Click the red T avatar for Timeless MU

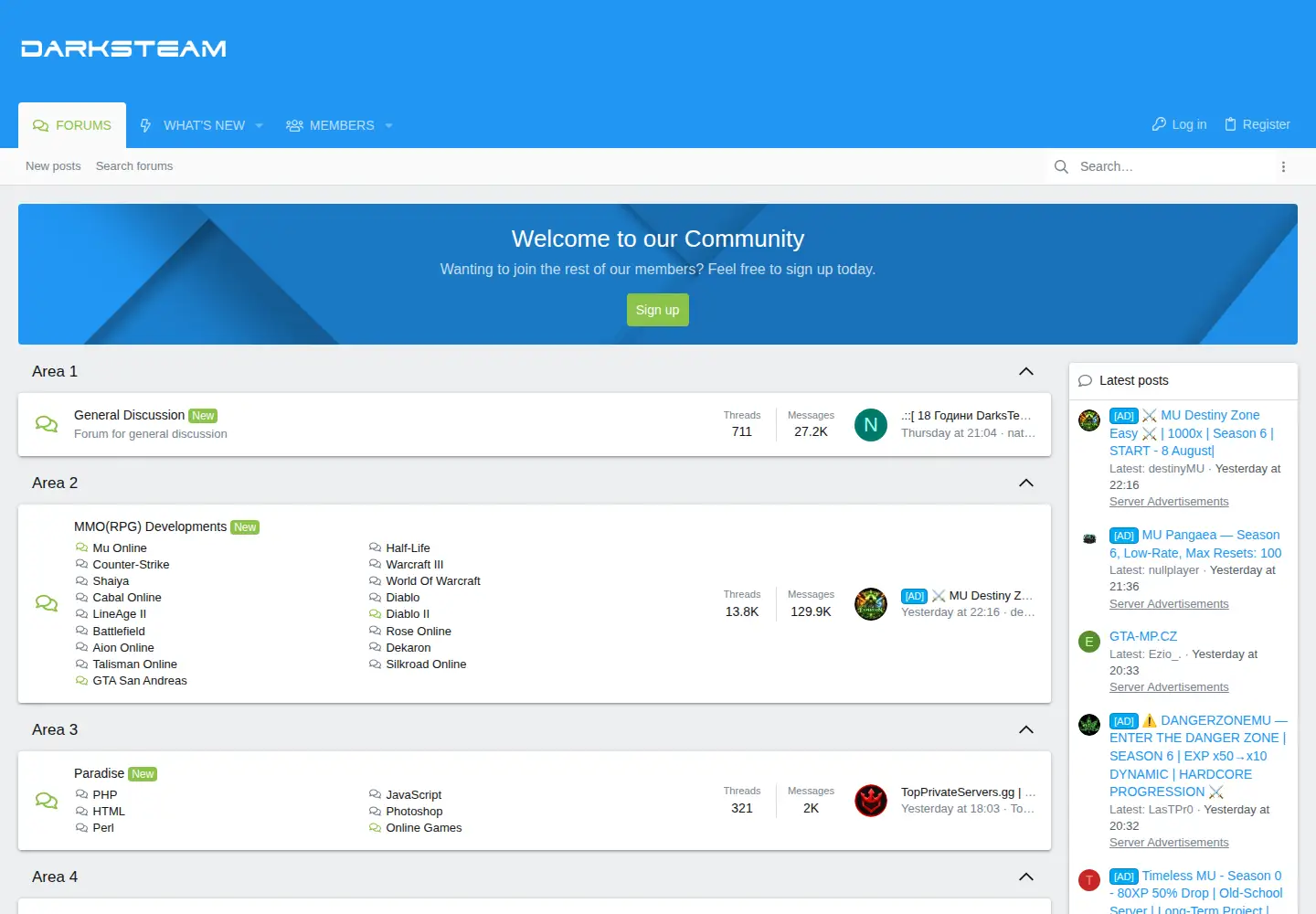pyautogui.click(x=1089, y=880)
